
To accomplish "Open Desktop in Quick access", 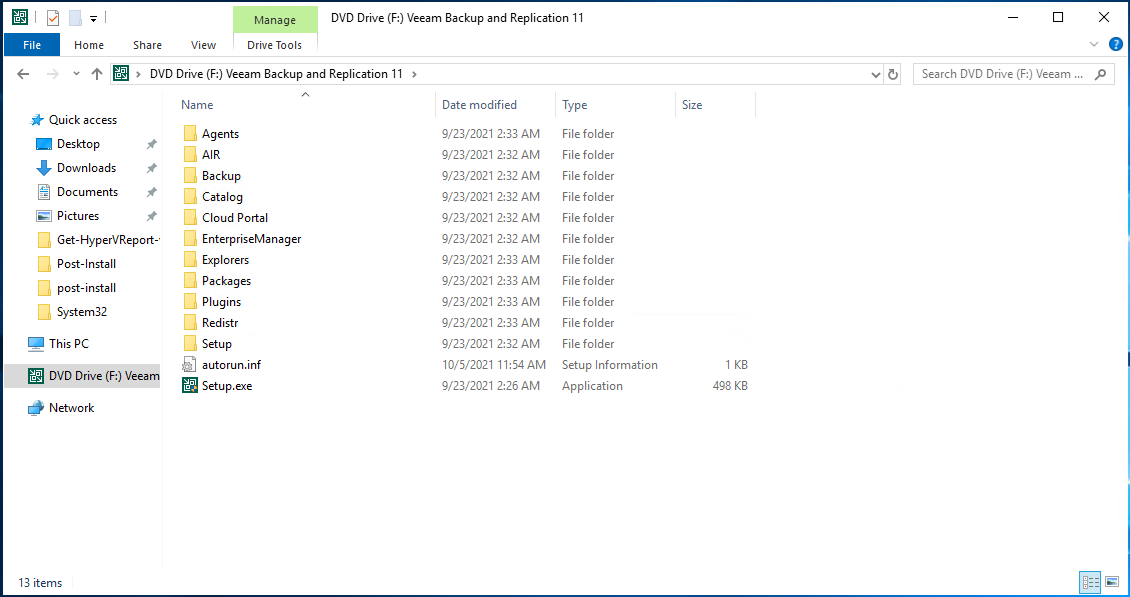I will click(x=78, y=144).
